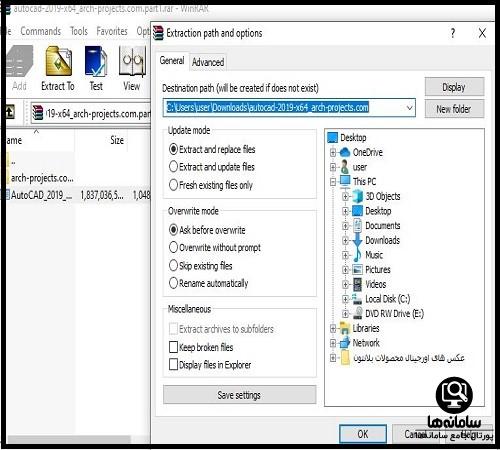
Task: Click the This PC monitor icon
Action: 345,181
